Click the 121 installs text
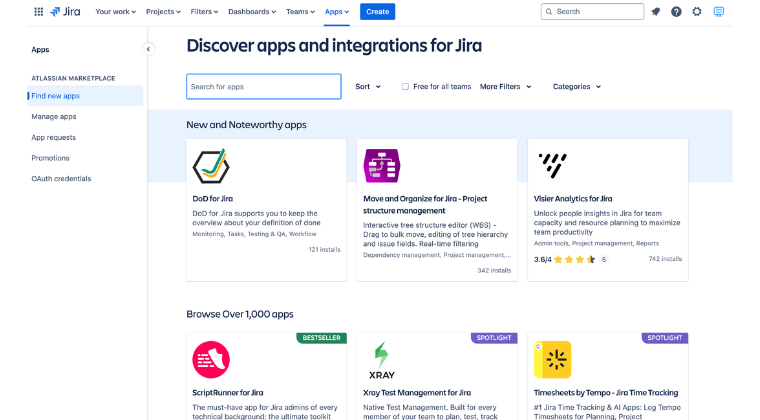 coord(324,249)
